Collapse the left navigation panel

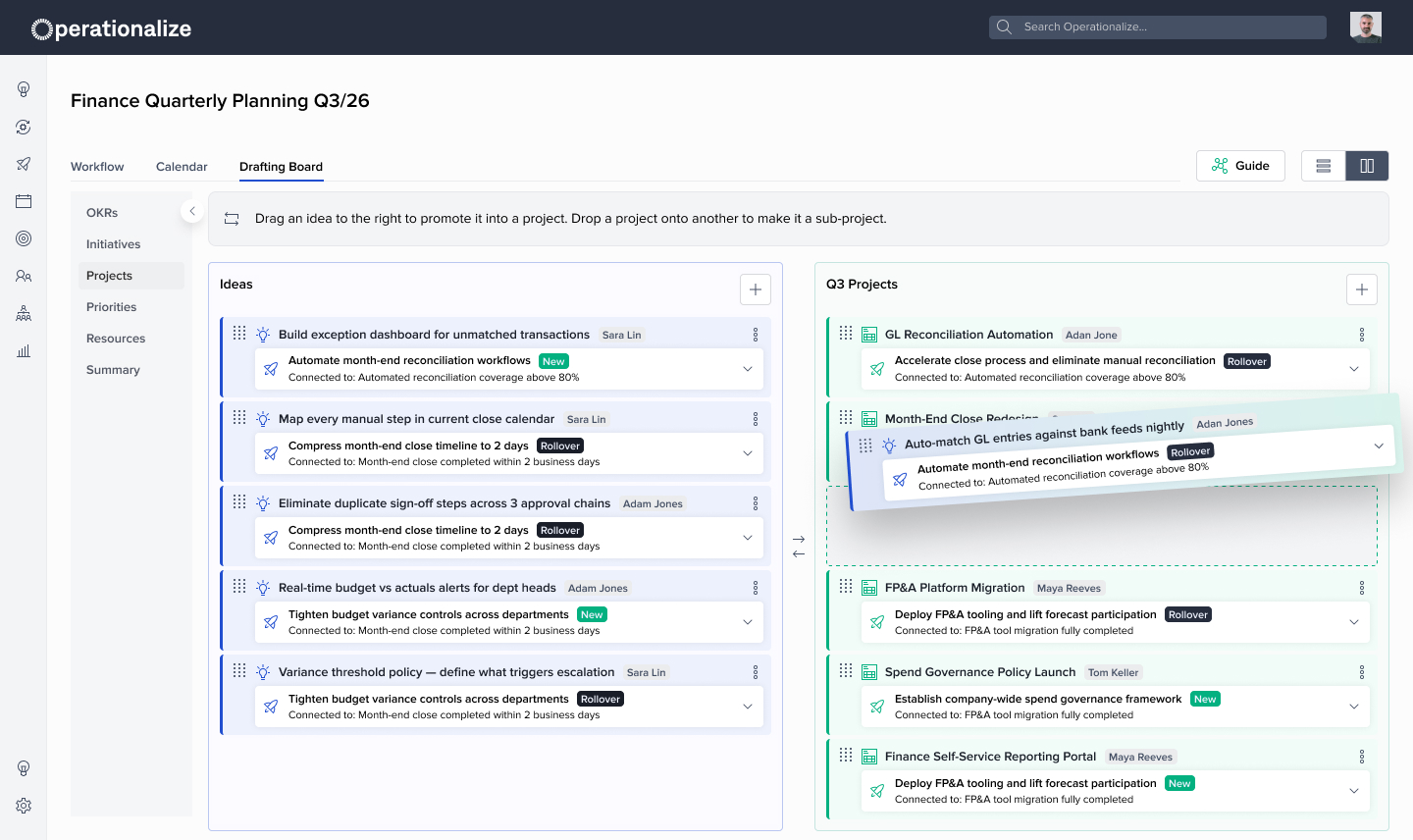192,211
